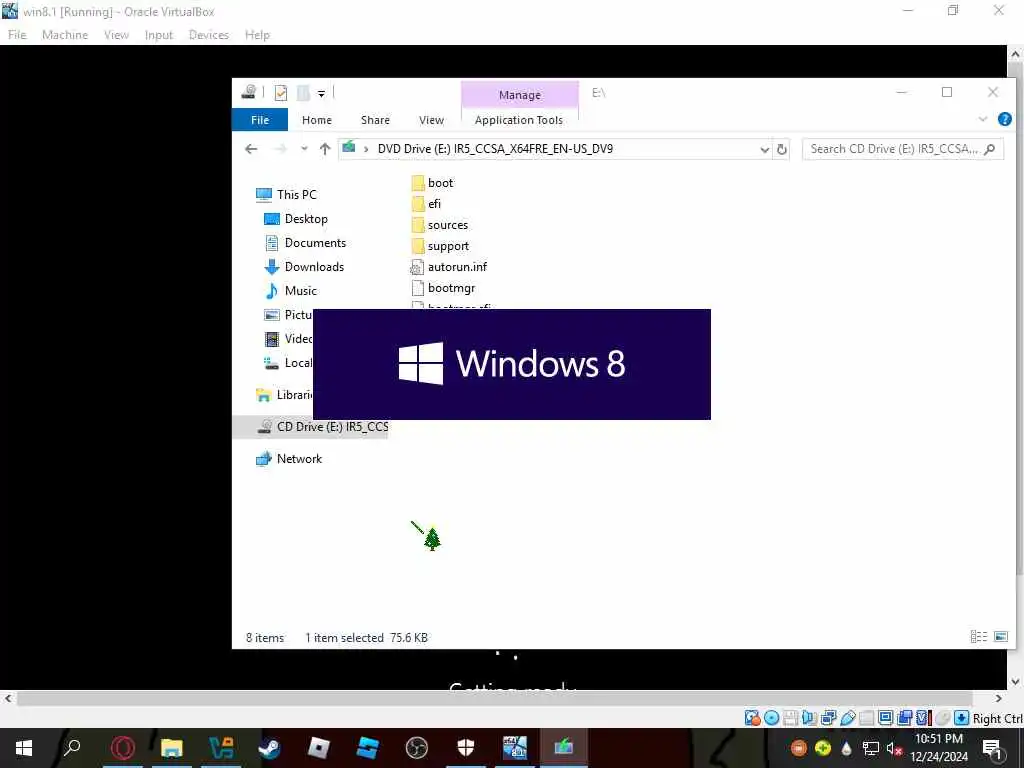Select the boot folder
This screenshot has width=1024, height=768.
[432, 183]
